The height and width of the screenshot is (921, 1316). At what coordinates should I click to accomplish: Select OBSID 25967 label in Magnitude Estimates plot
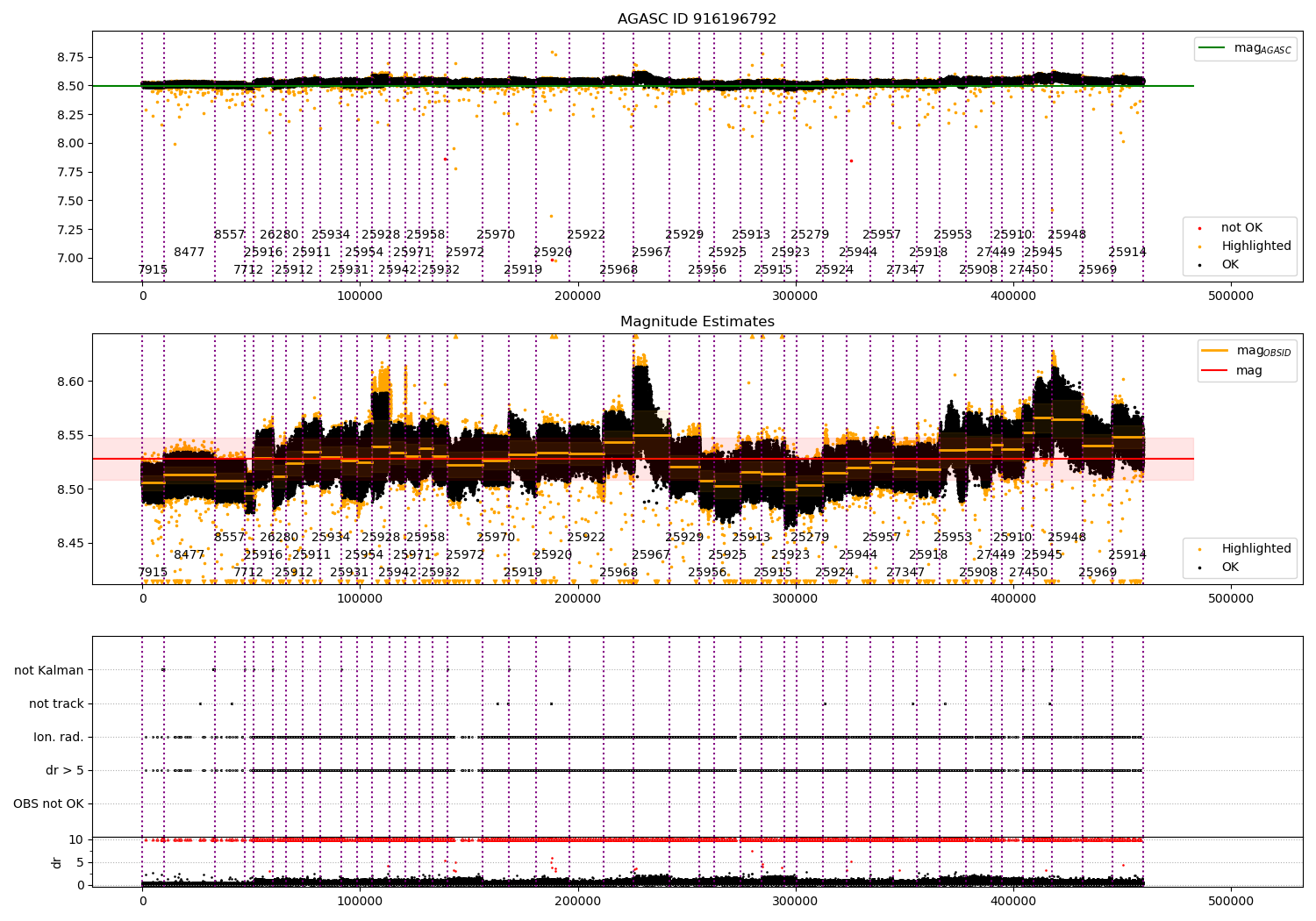pyautogui.click(x=651, y=554)
